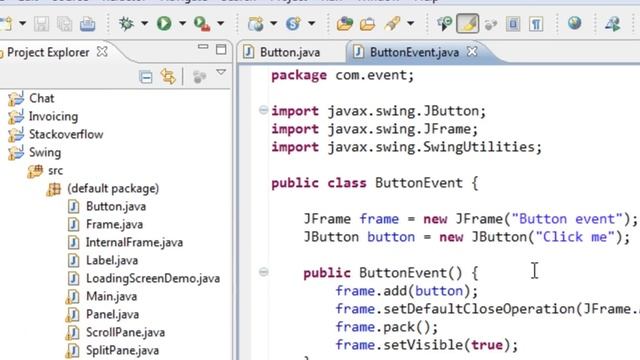Image resolution: width=640 pixels, height=360 pixels.
Task: Toggle Link with Editor in Project Explorer
Action: pos(168,76)
